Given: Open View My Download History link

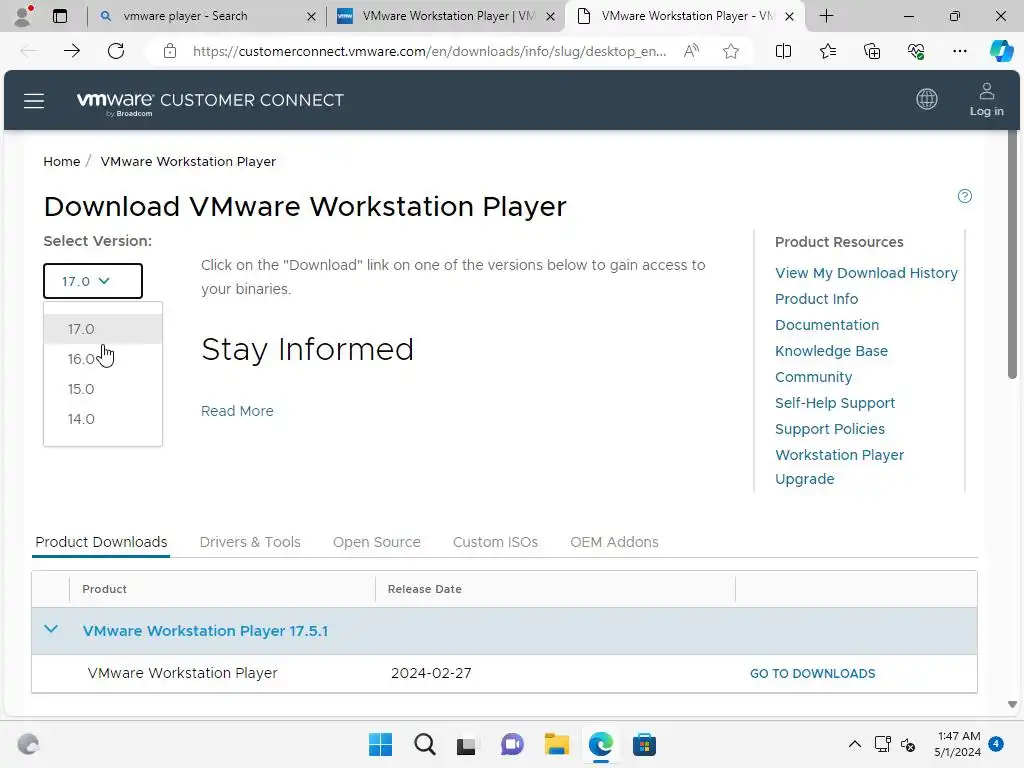Looking at the screenshot, I should [x=866, y=273].
